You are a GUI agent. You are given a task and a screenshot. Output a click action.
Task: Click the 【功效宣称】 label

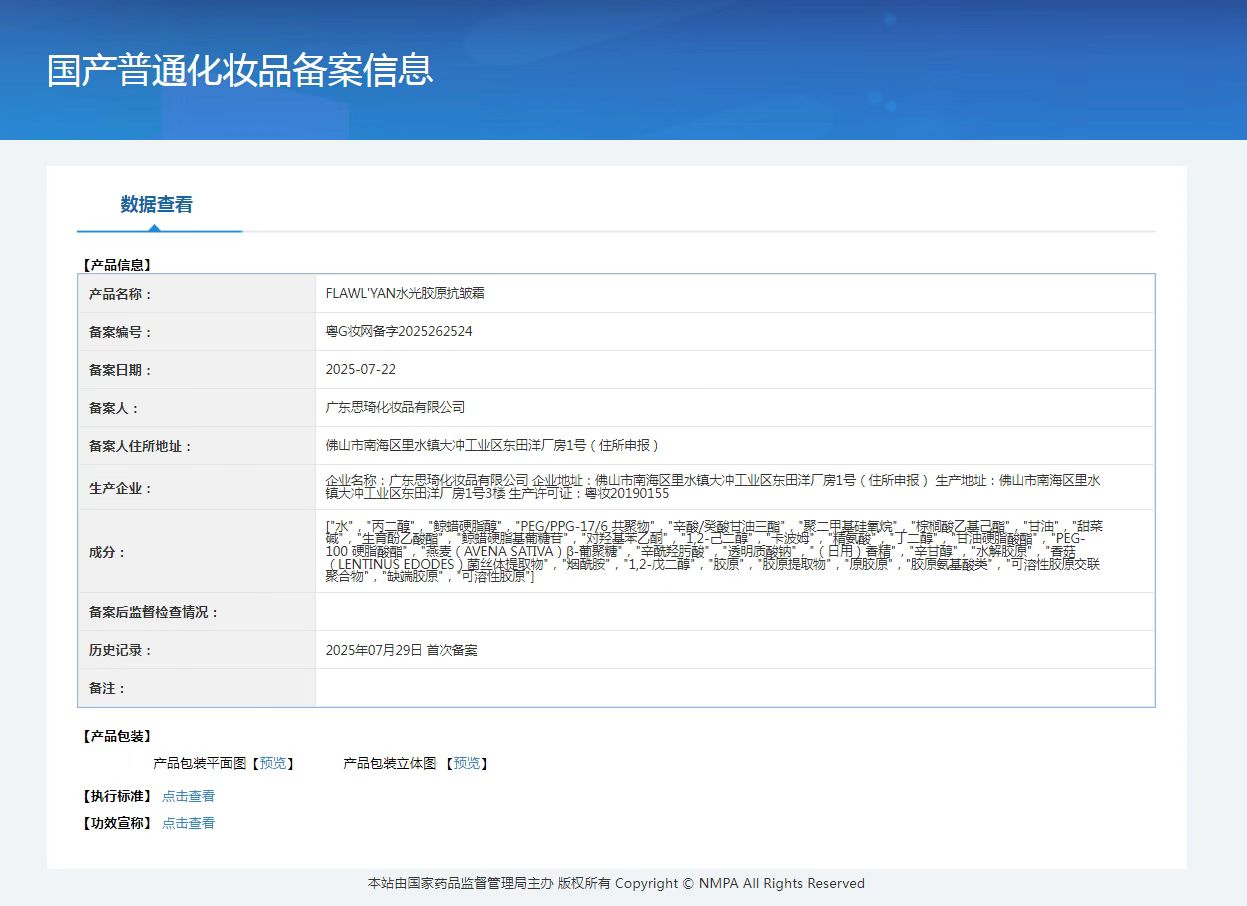116,823
